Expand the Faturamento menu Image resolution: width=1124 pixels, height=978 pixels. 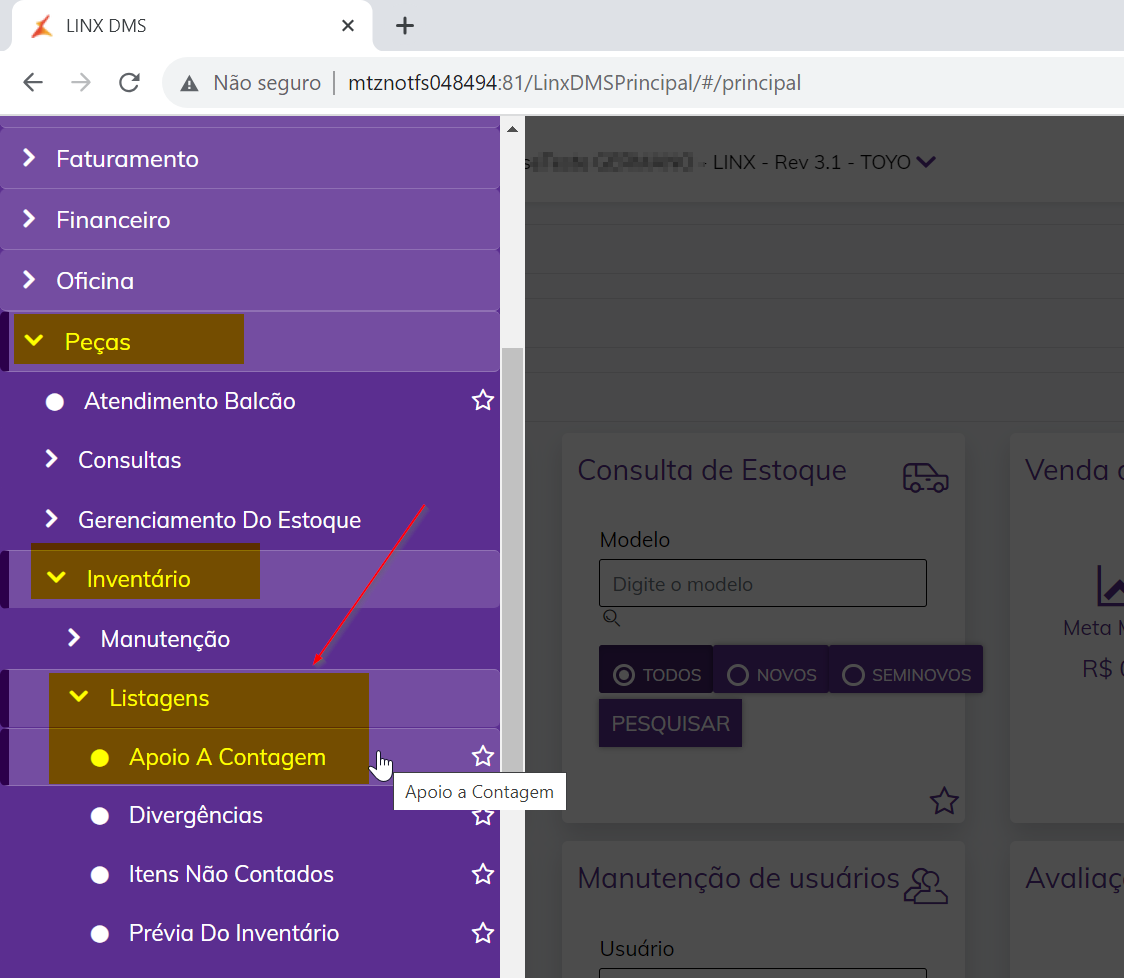pyautogui.click(x=249, y=158)
